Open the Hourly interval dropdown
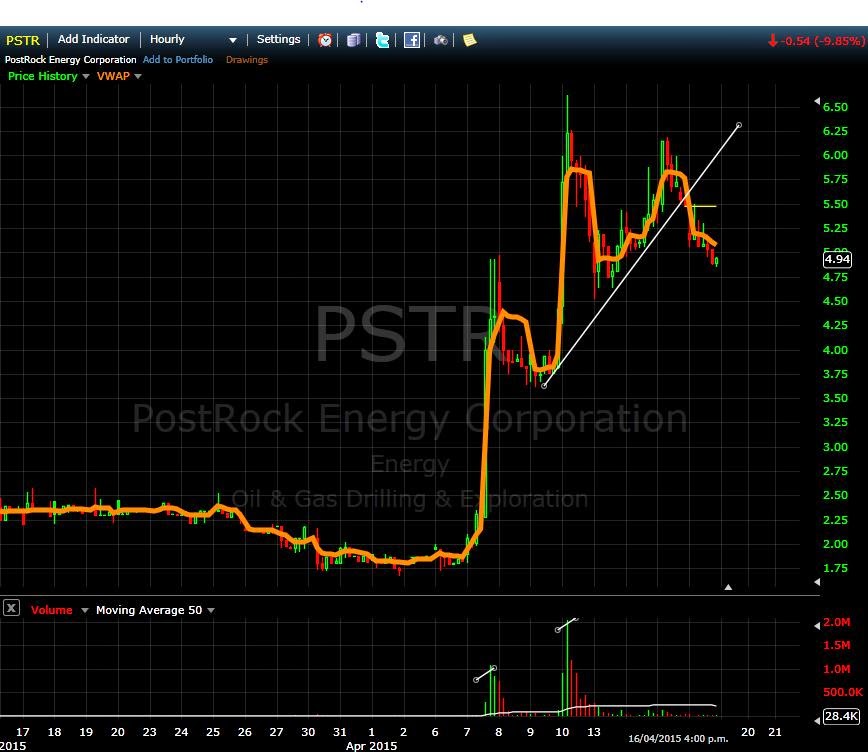 point(193,39)
